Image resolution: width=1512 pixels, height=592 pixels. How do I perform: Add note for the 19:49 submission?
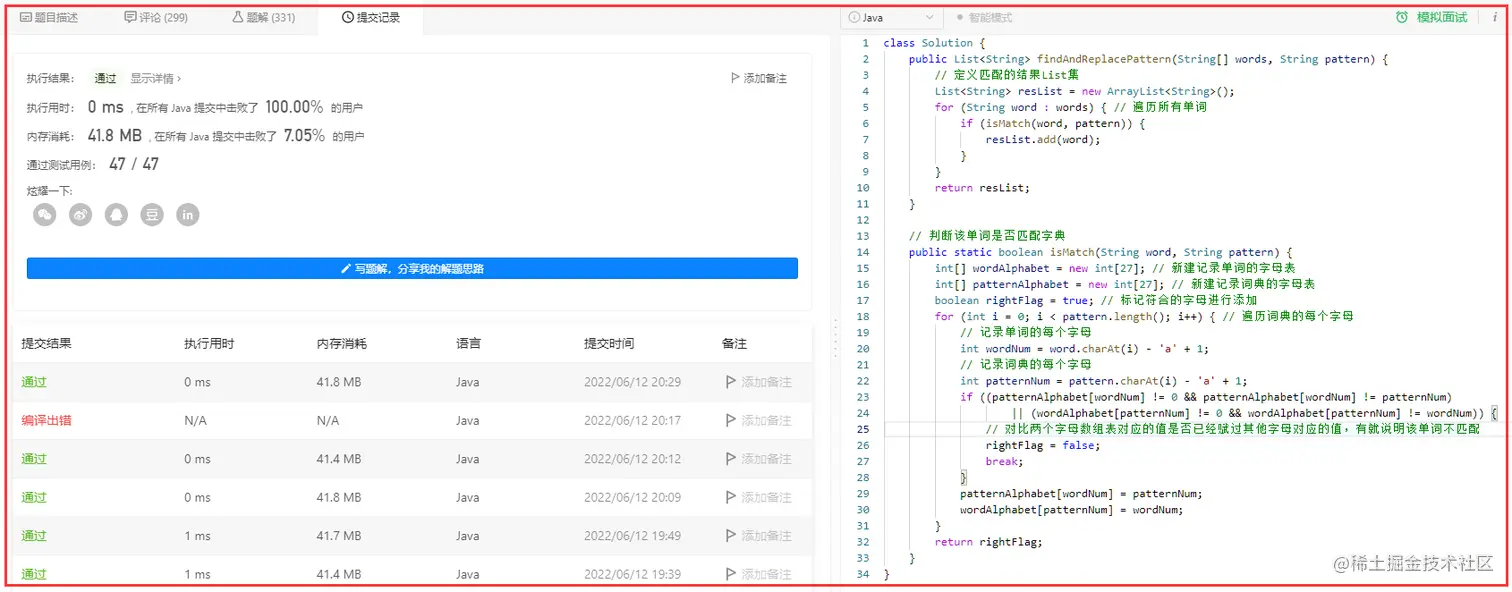[759, 536]
